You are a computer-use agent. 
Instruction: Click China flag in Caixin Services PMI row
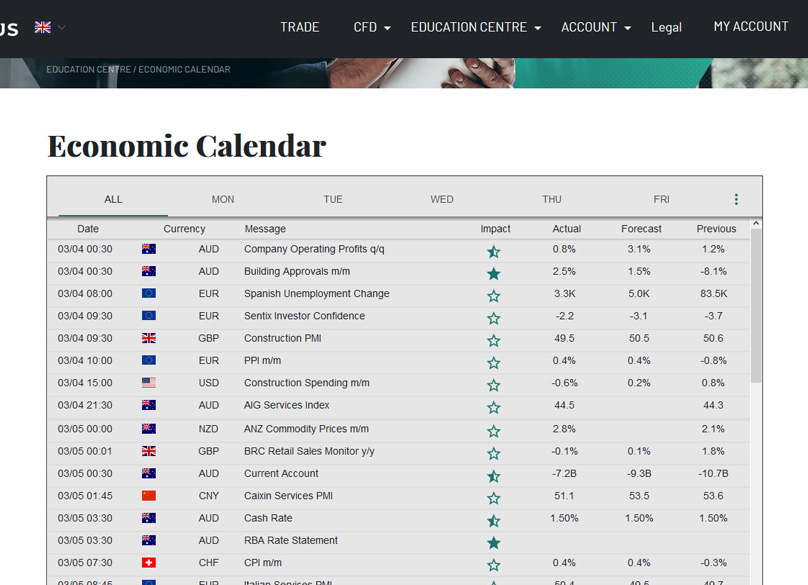point(149,495)
